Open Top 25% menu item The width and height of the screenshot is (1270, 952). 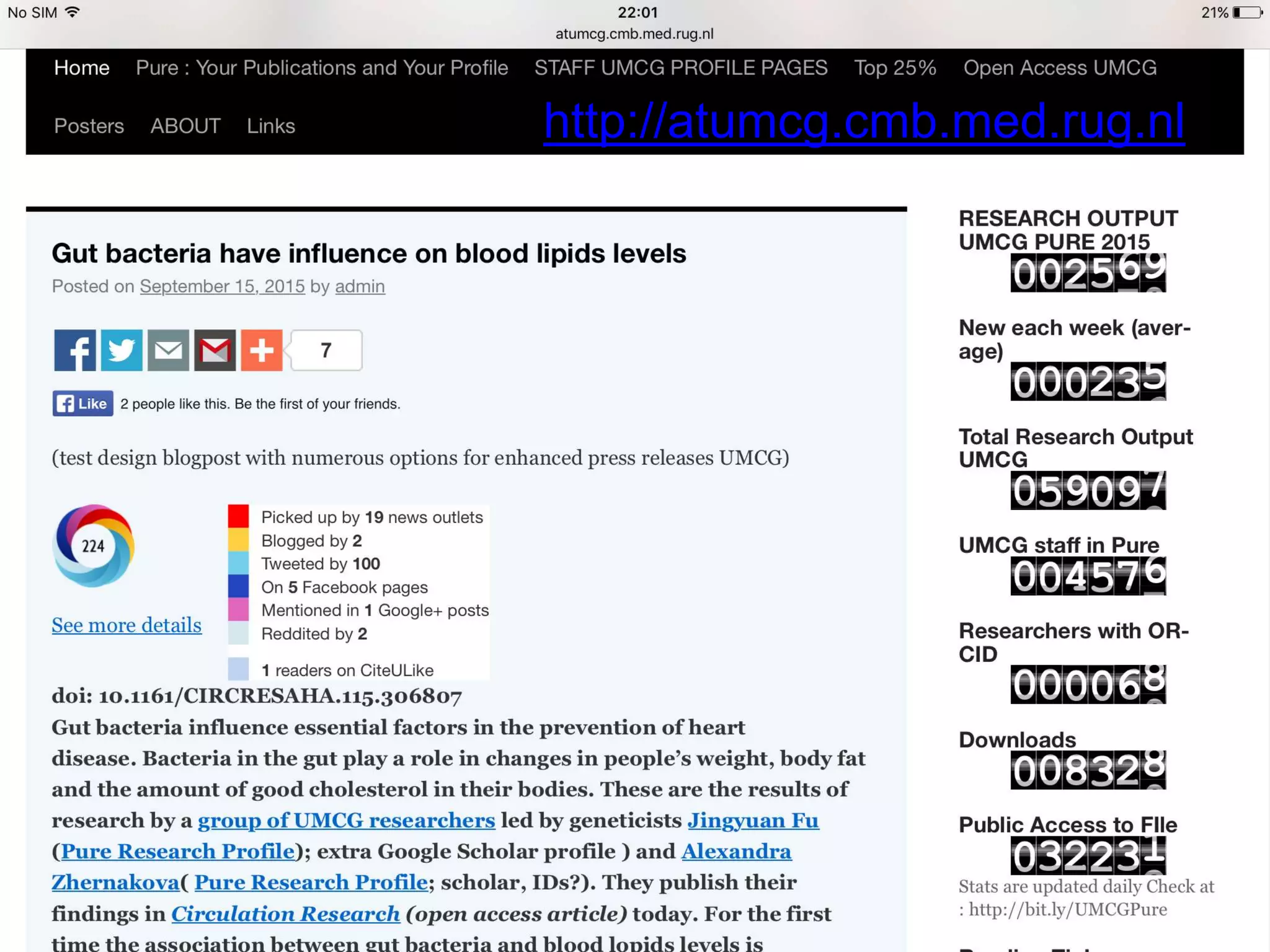pyautogui.click(x=895, y=68)
